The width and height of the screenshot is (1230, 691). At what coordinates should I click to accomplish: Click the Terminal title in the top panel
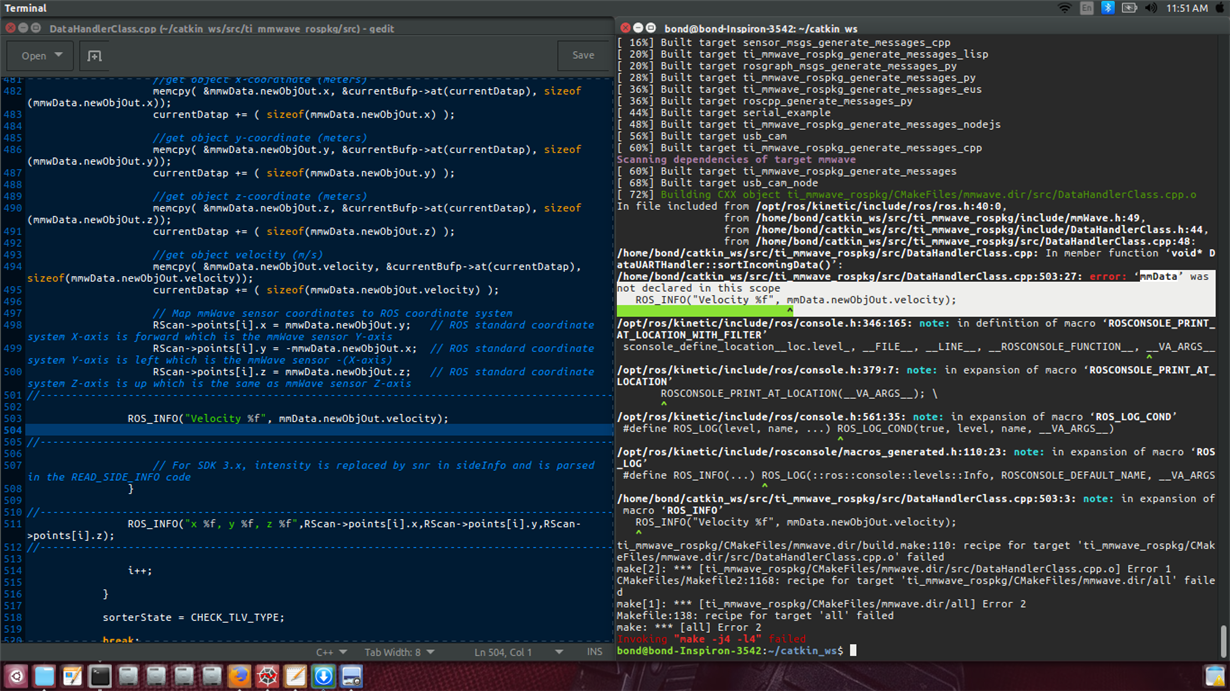coord(25,8)
